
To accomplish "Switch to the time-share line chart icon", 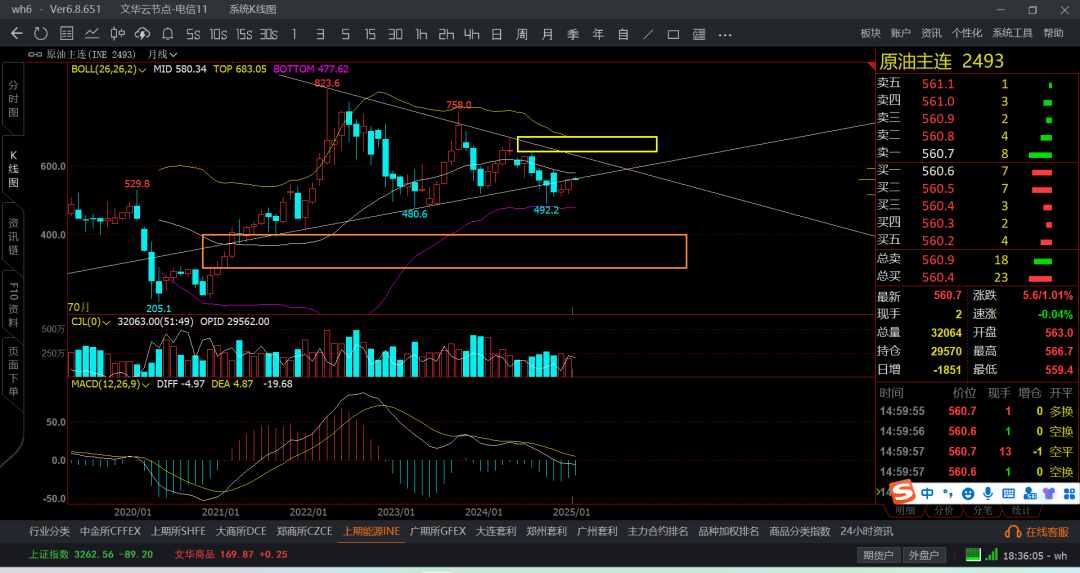I will [x=92, y=34].
